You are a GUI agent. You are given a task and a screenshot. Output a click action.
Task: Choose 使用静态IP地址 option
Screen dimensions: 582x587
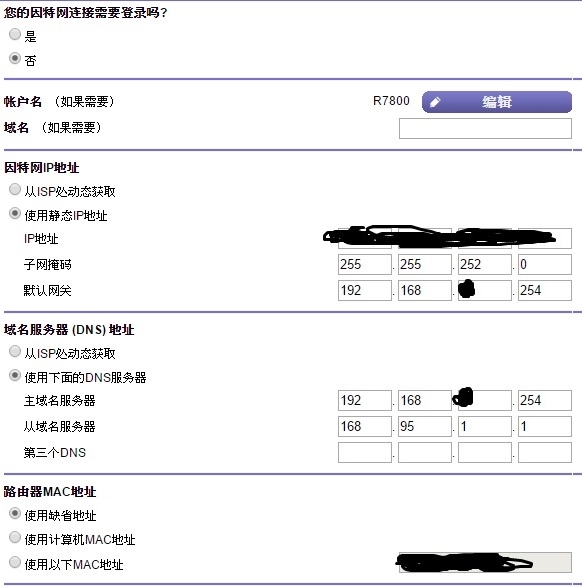click(x=15, y=213)
